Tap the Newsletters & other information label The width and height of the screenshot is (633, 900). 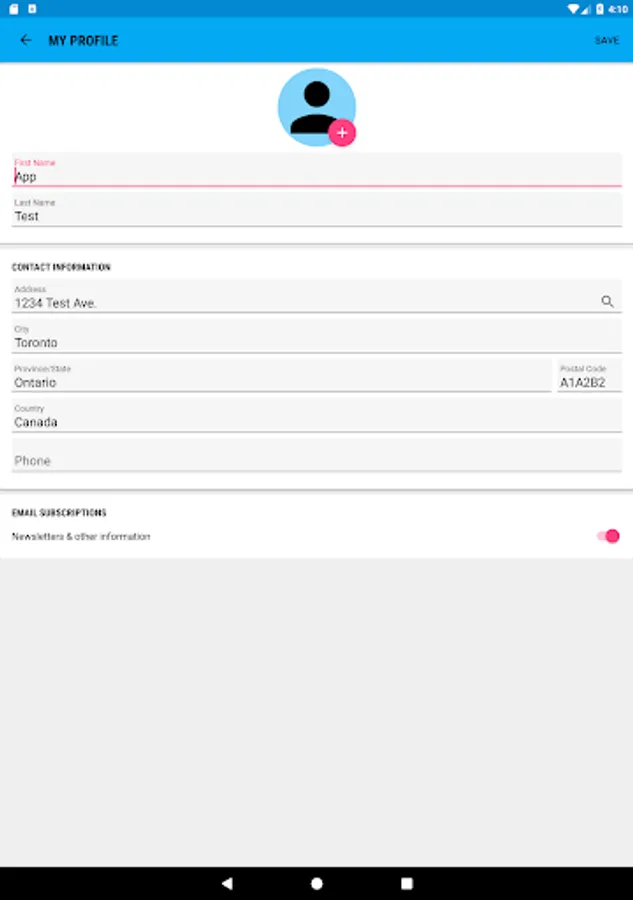[81, 537]
